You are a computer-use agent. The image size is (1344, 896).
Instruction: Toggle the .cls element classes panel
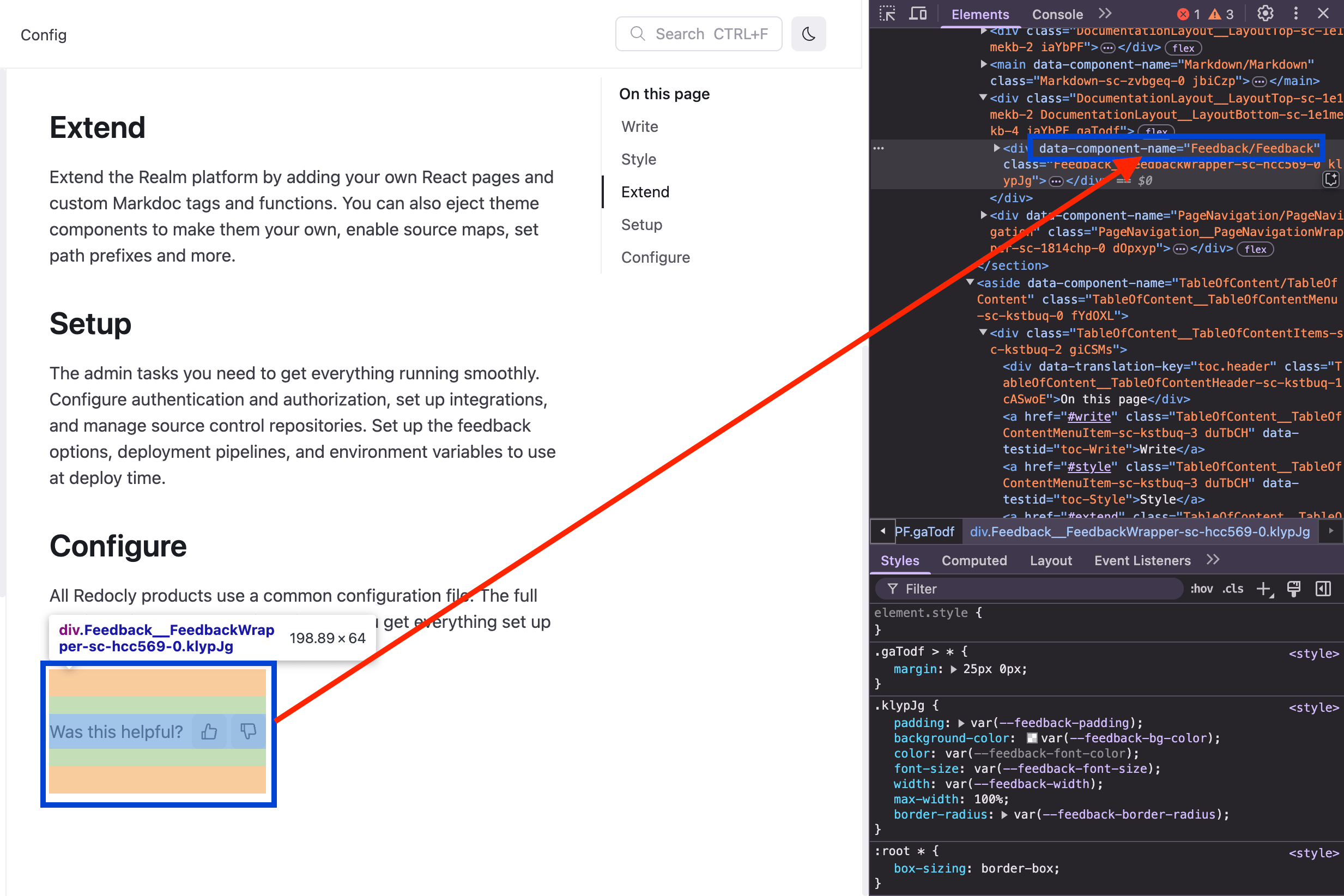[x=1233, y=589]
